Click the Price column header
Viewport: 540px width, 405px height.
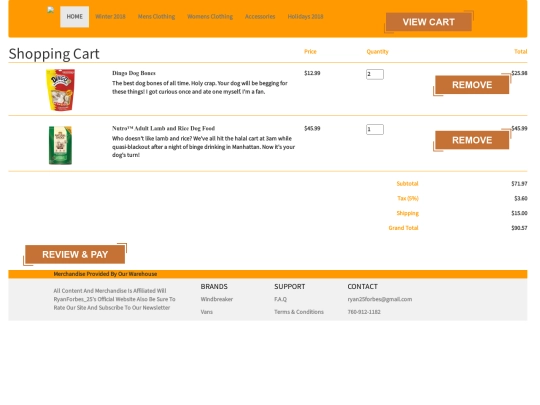310,52
